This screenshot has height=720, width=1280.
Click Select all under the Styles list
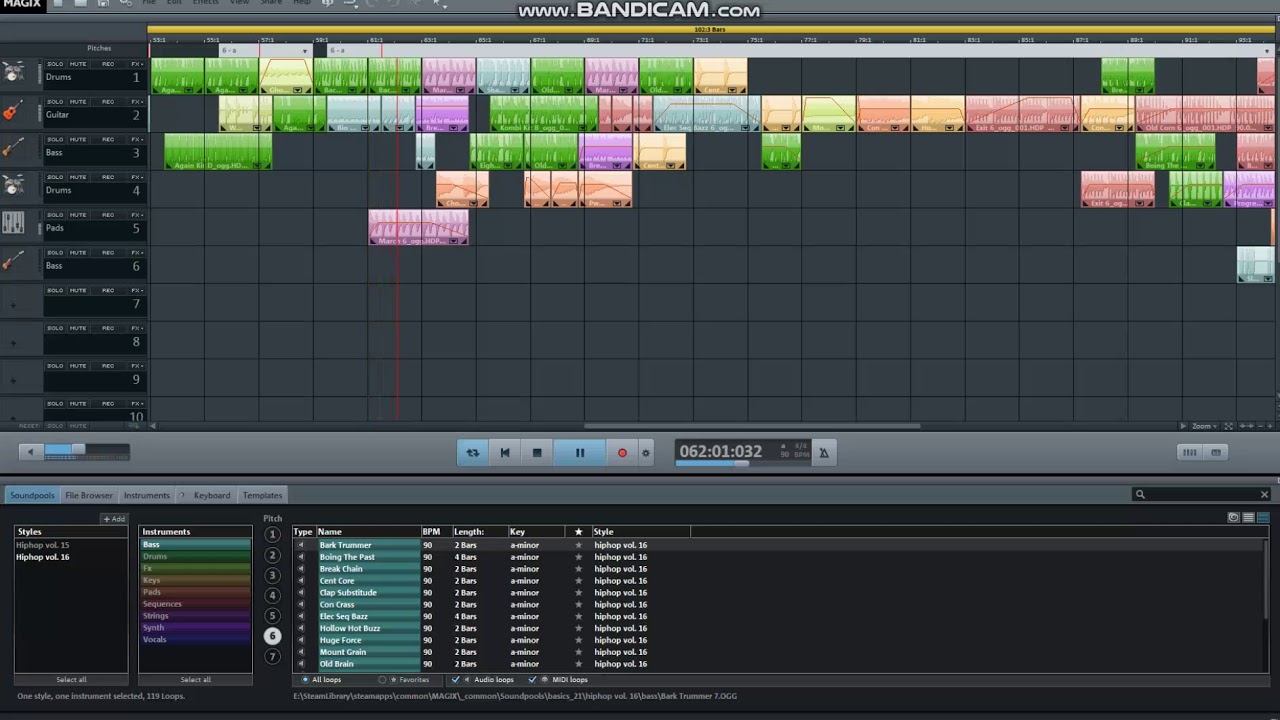pyautogui.click(x=71, y=680)
